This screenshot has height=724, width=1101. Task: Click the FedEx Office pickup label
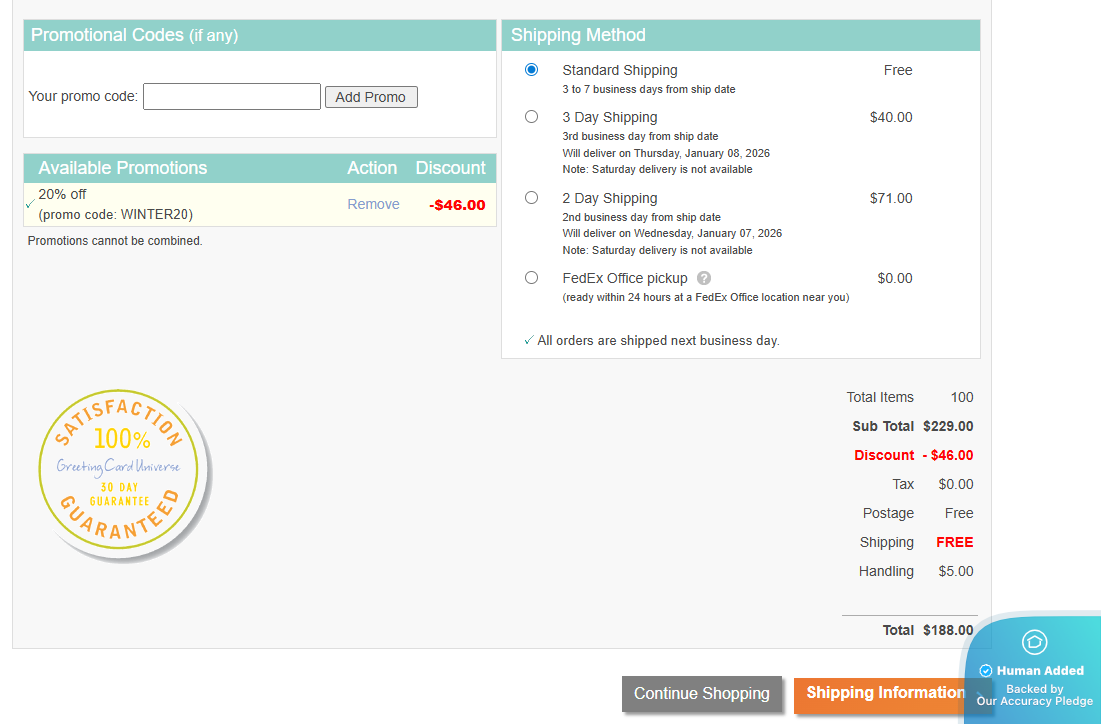point(624,278)
